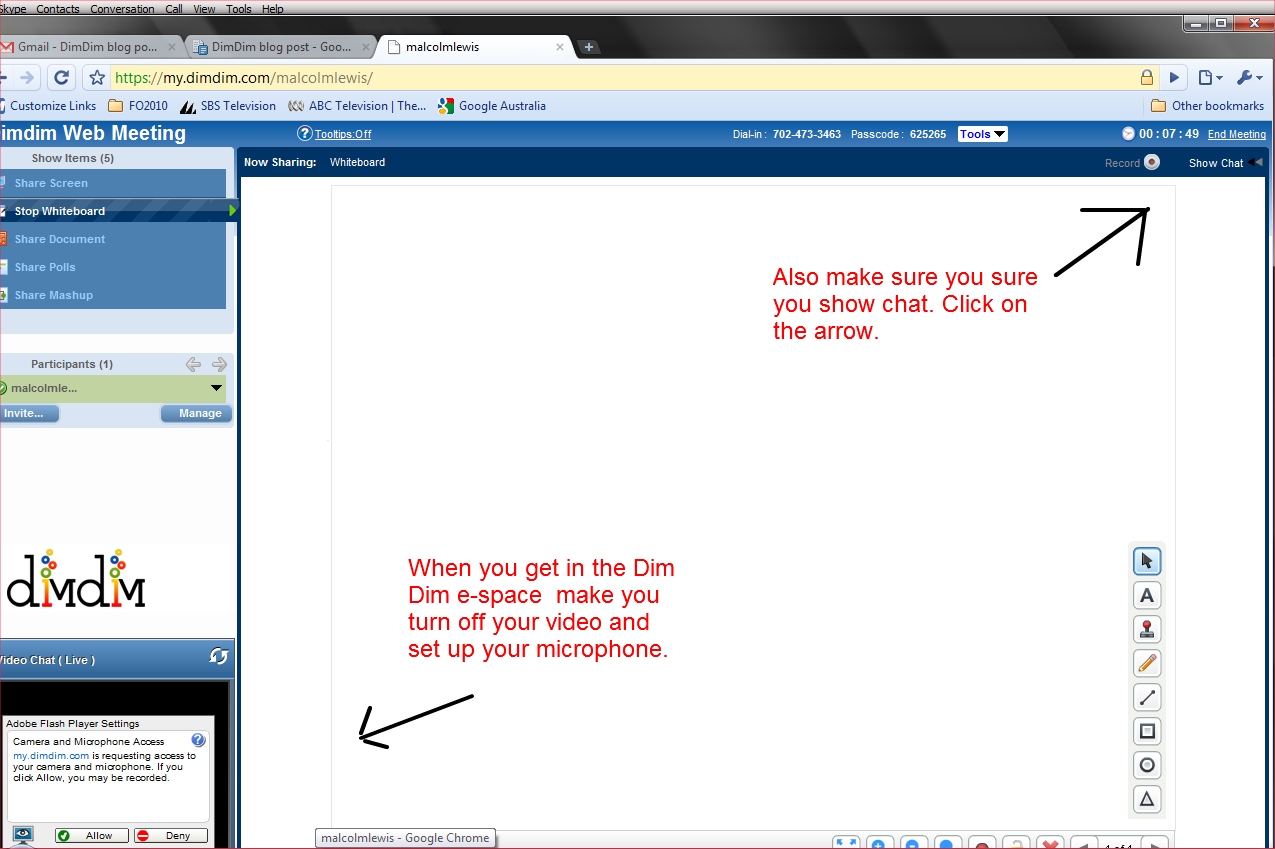This screenshot has width=1275, height=849.
Task: Click Share Screen item
Action: 113,183
